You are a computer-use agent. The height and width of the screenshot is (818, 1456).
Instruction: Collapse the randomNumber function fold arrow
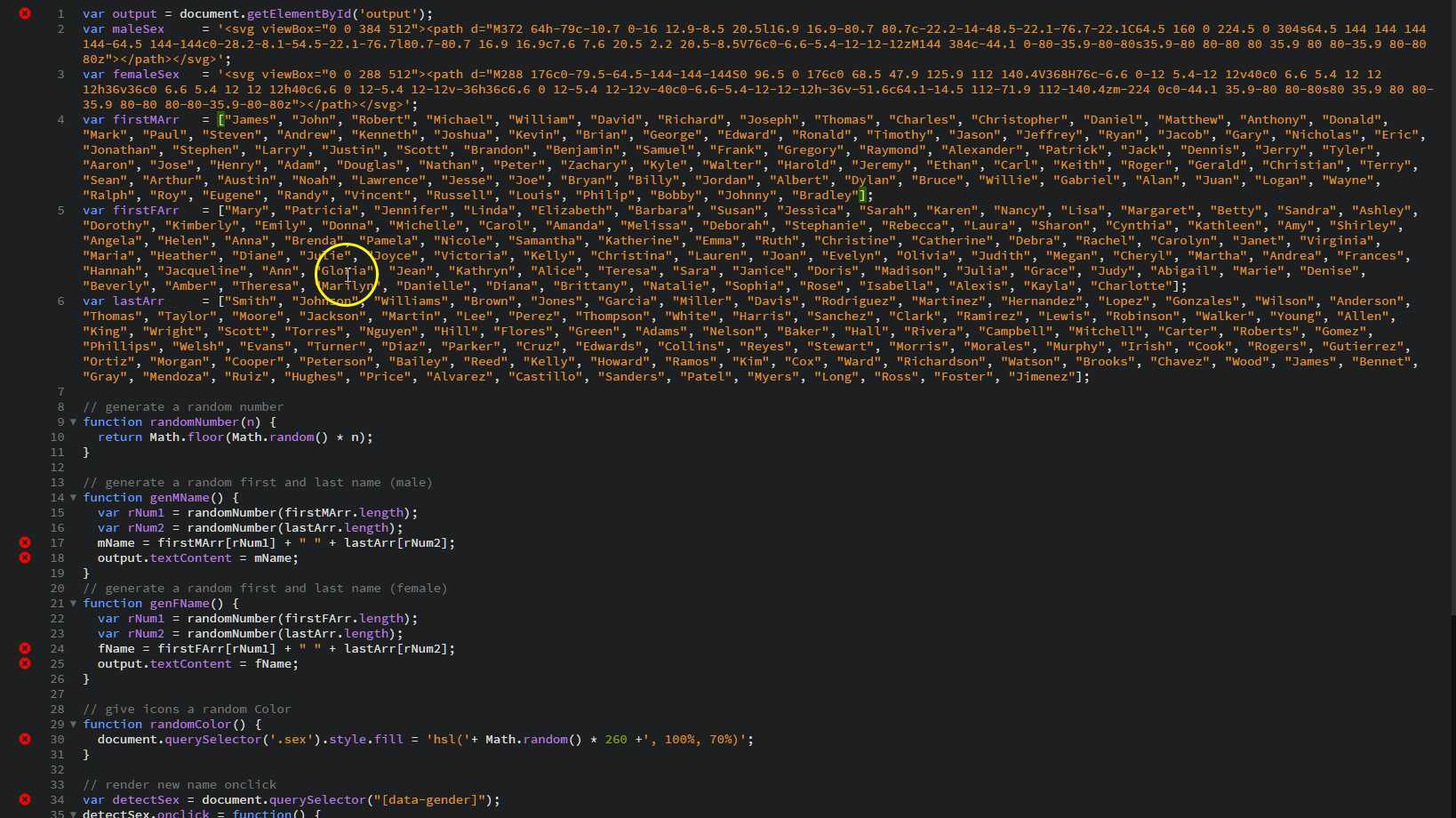click(74, 422)
